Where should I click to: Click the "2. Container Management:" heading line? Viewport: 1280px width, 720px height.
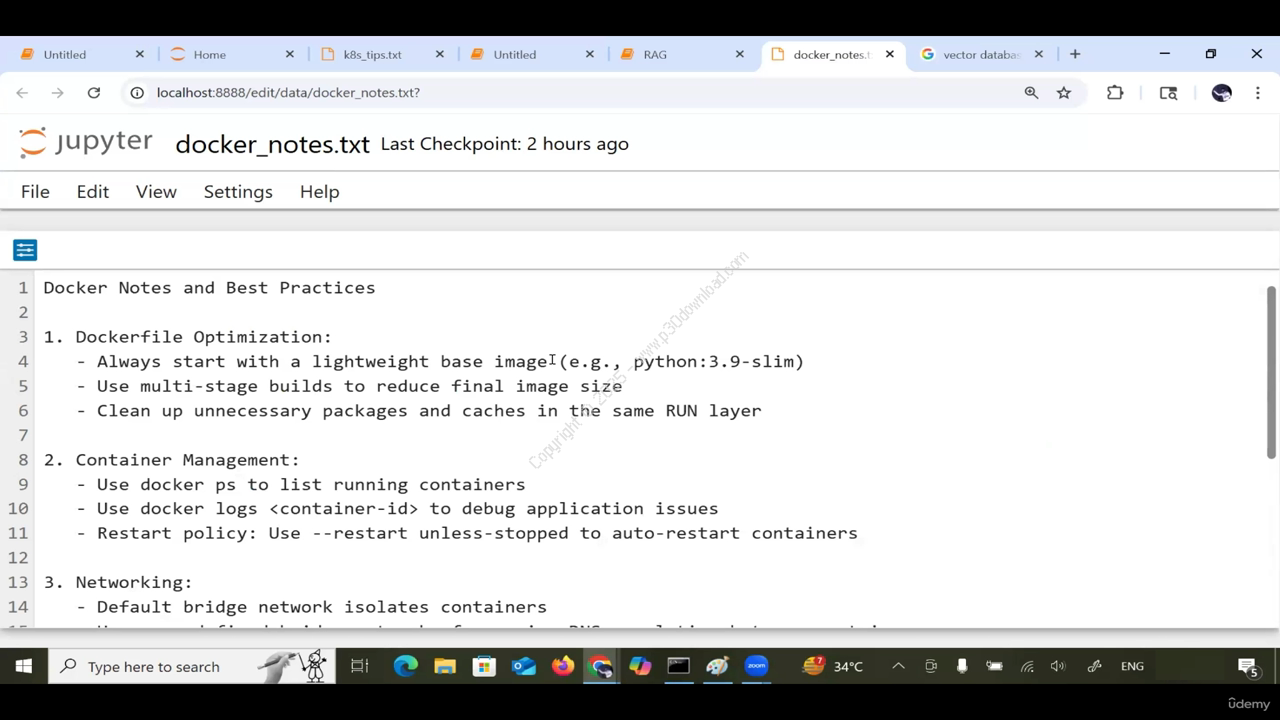(x=171, y=460)
